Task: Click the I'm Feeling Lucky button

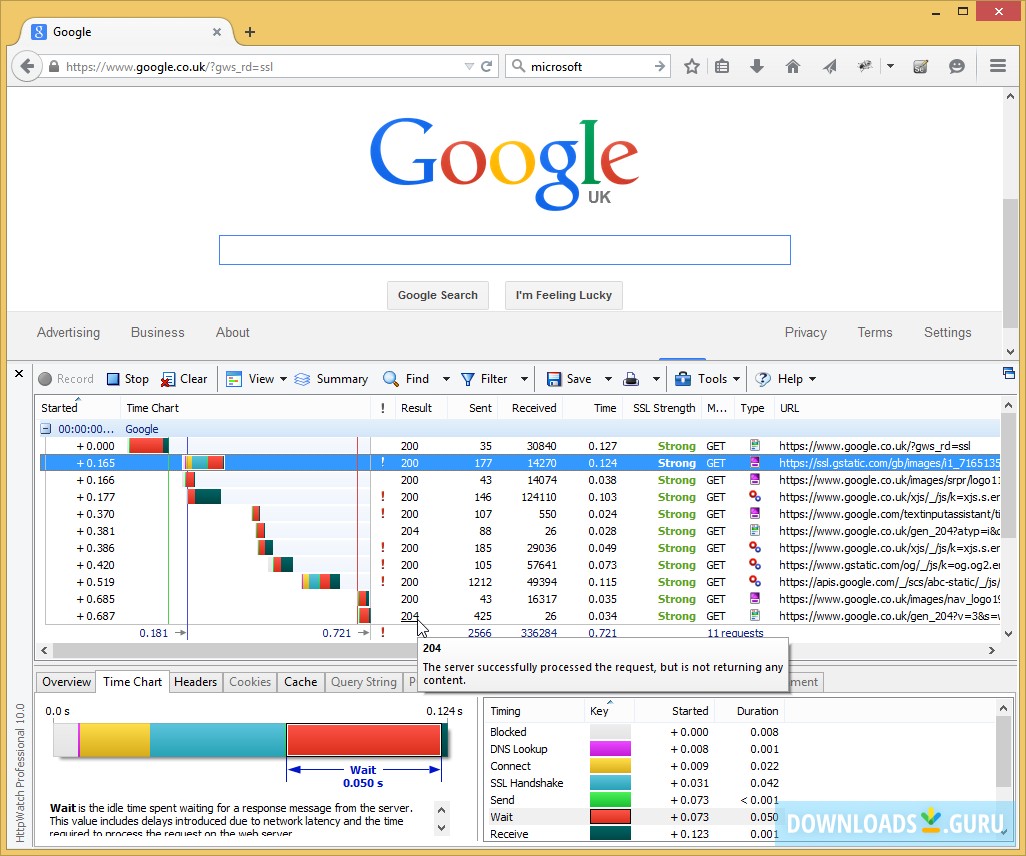Action: pos(563,295)
